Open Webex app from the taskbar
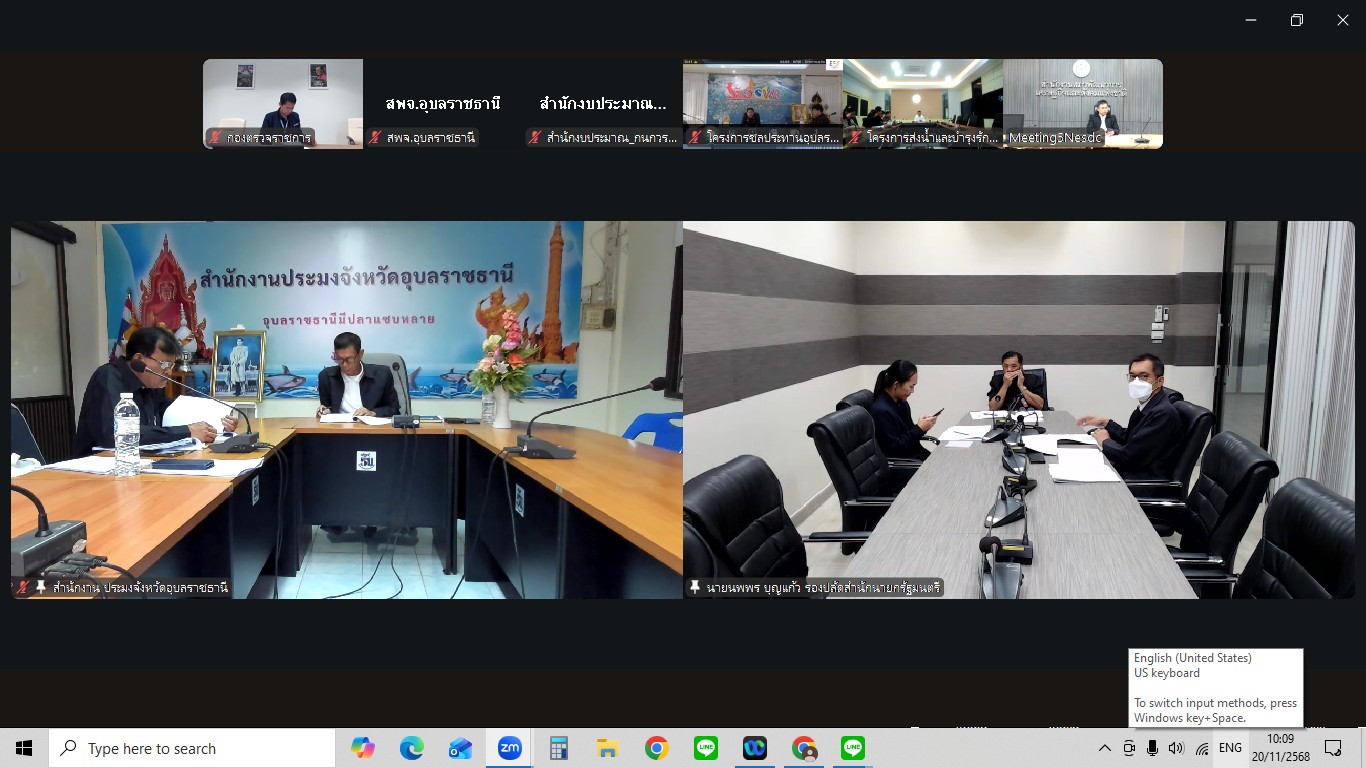Screen dimensions: 1366x768 (x=754, y=748)
